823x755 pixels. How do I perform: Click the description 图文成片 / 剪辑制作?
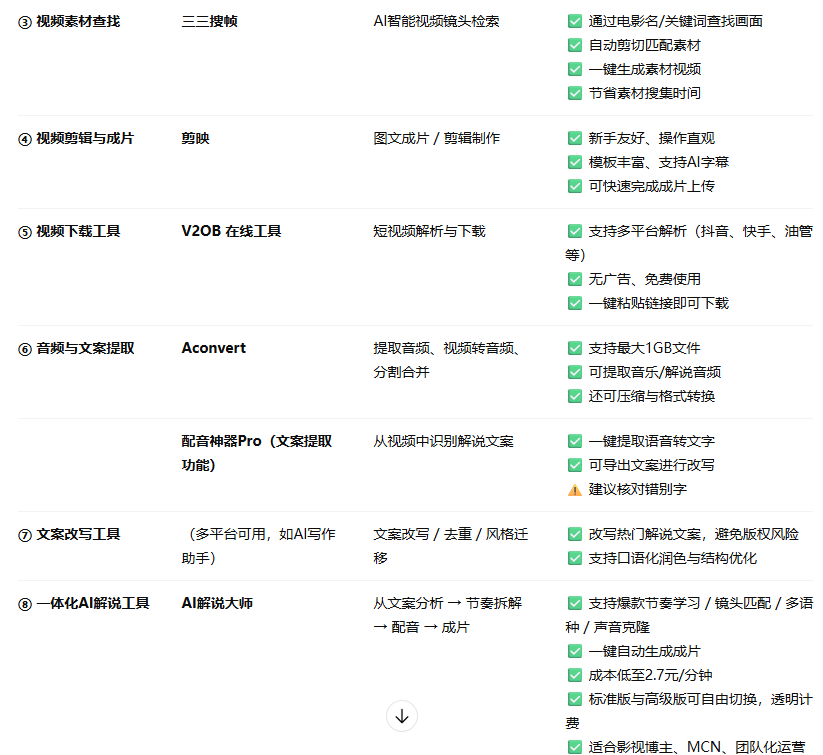click(437, 139)
